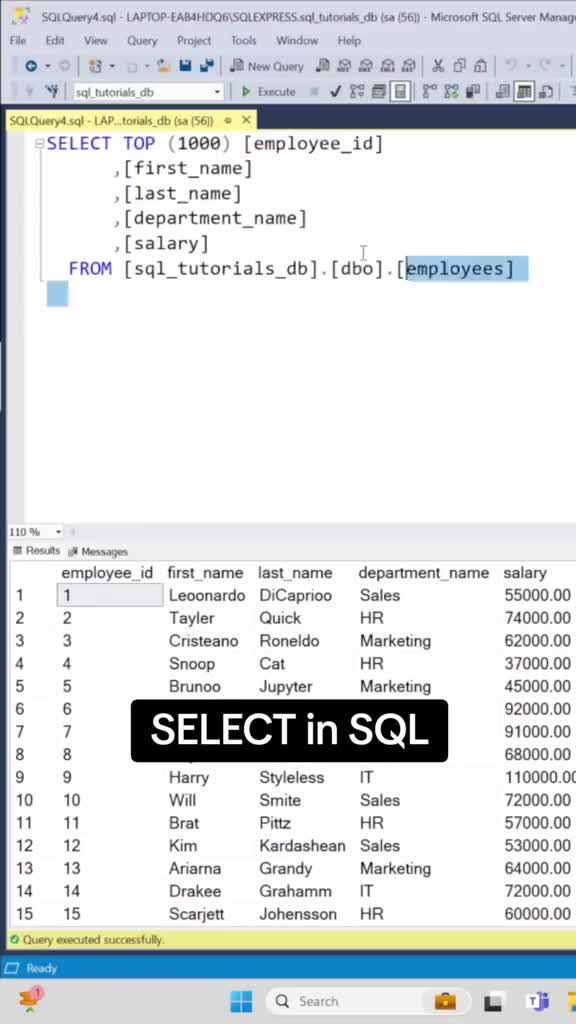
Task: Select Results to File output mode
Action: (546, 91)
